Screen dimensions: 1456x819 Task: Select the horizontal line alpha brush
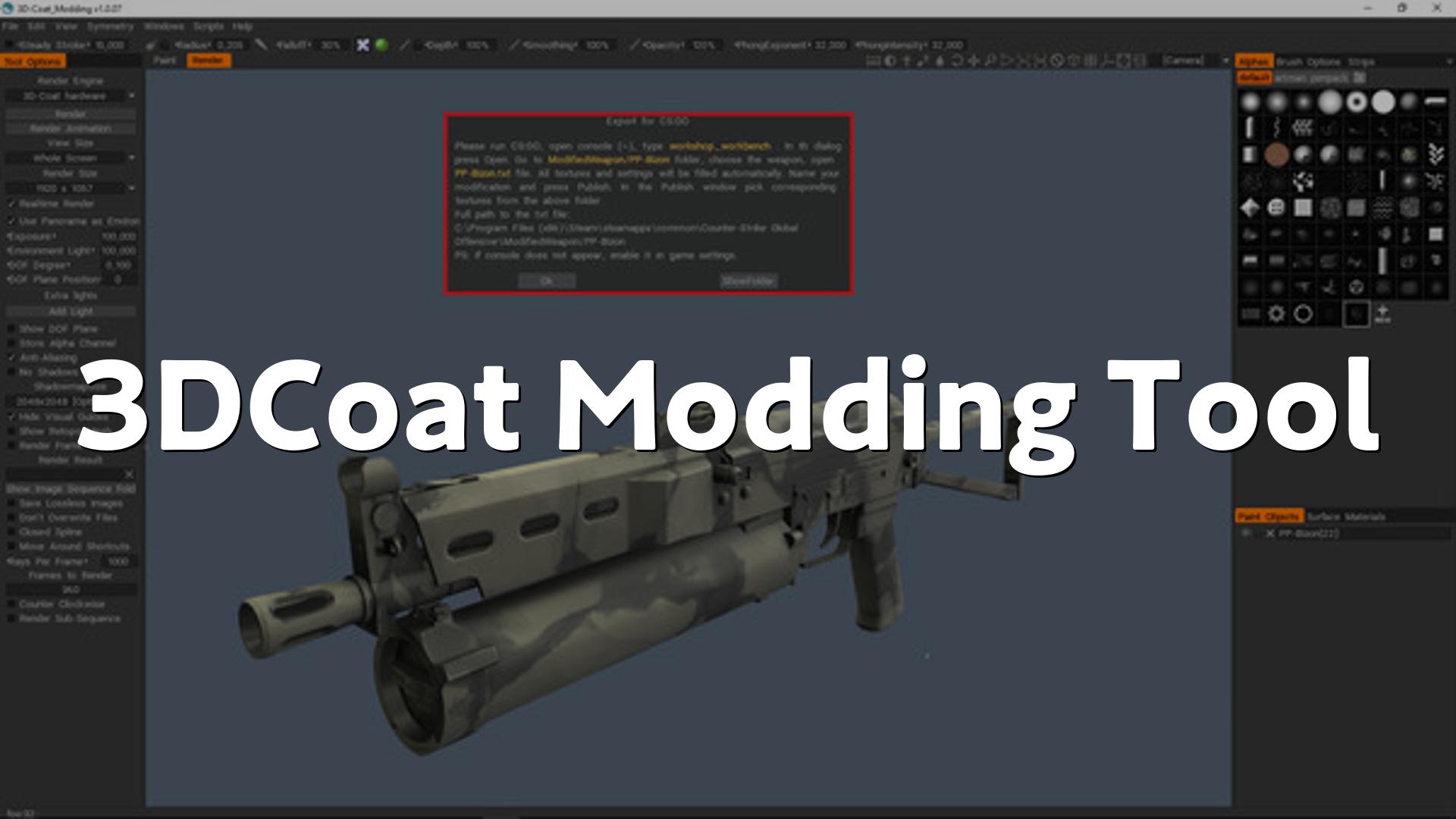click(1436, 102)
